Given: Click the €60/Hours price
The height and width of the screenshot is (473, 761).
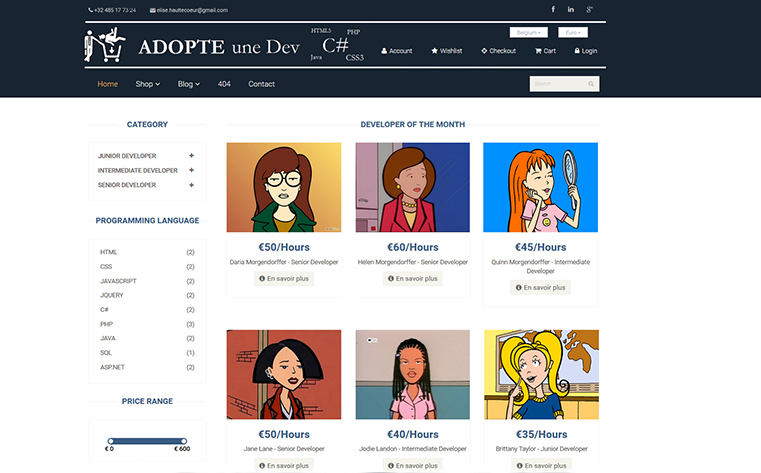Looking at the screenshot, I should pos(413,247).
